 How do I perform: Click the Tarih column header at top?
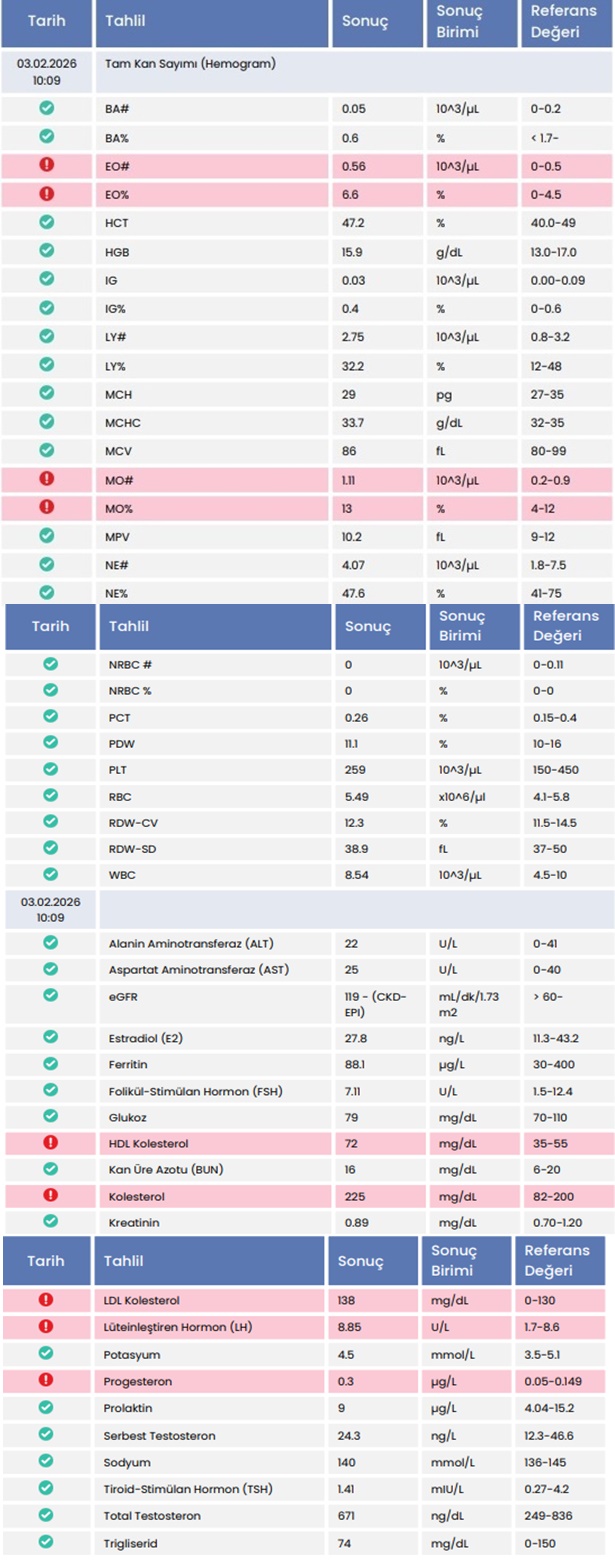47,23
